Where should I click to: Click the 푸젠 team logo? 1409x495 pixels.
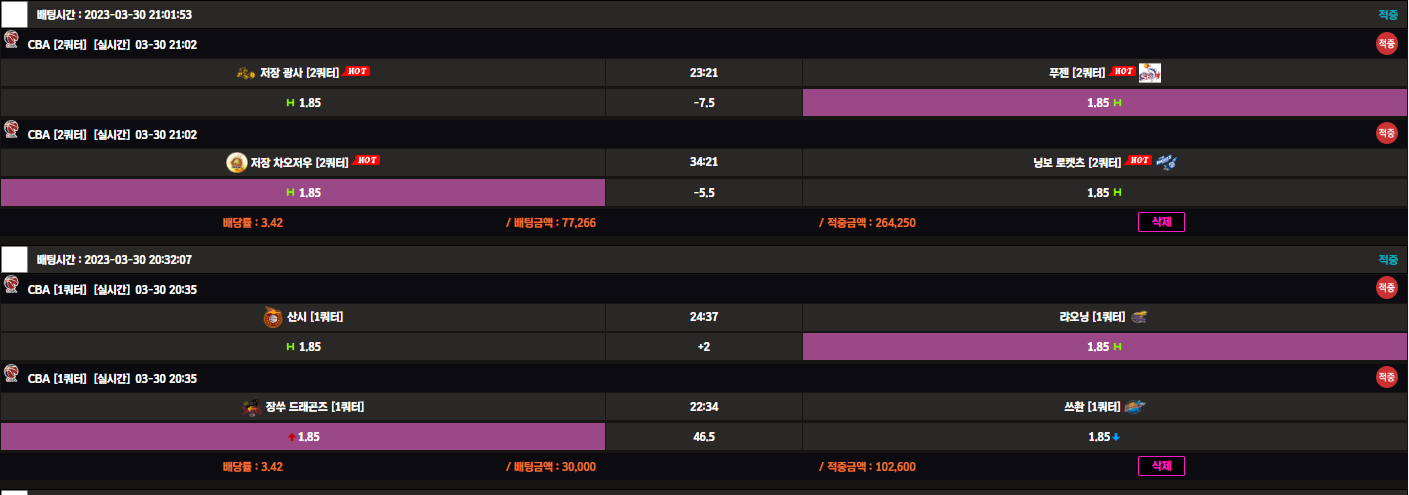pyautogui.click(x=1150, y=73)
